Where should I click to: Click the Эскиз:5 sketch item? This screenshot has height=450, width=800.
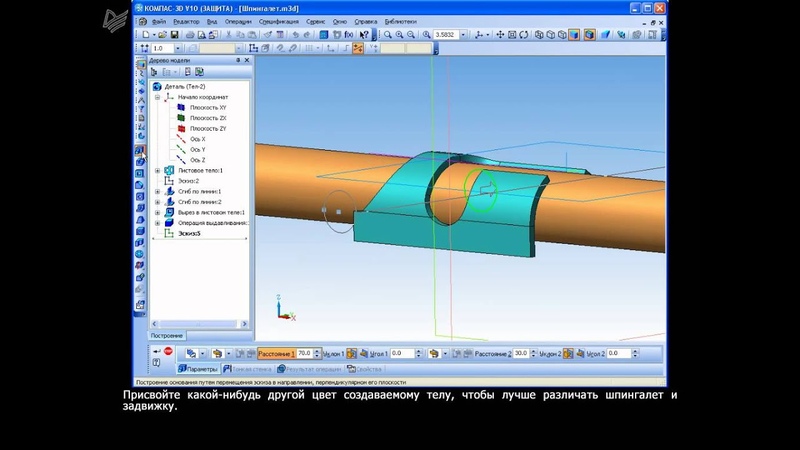point(189,233)
